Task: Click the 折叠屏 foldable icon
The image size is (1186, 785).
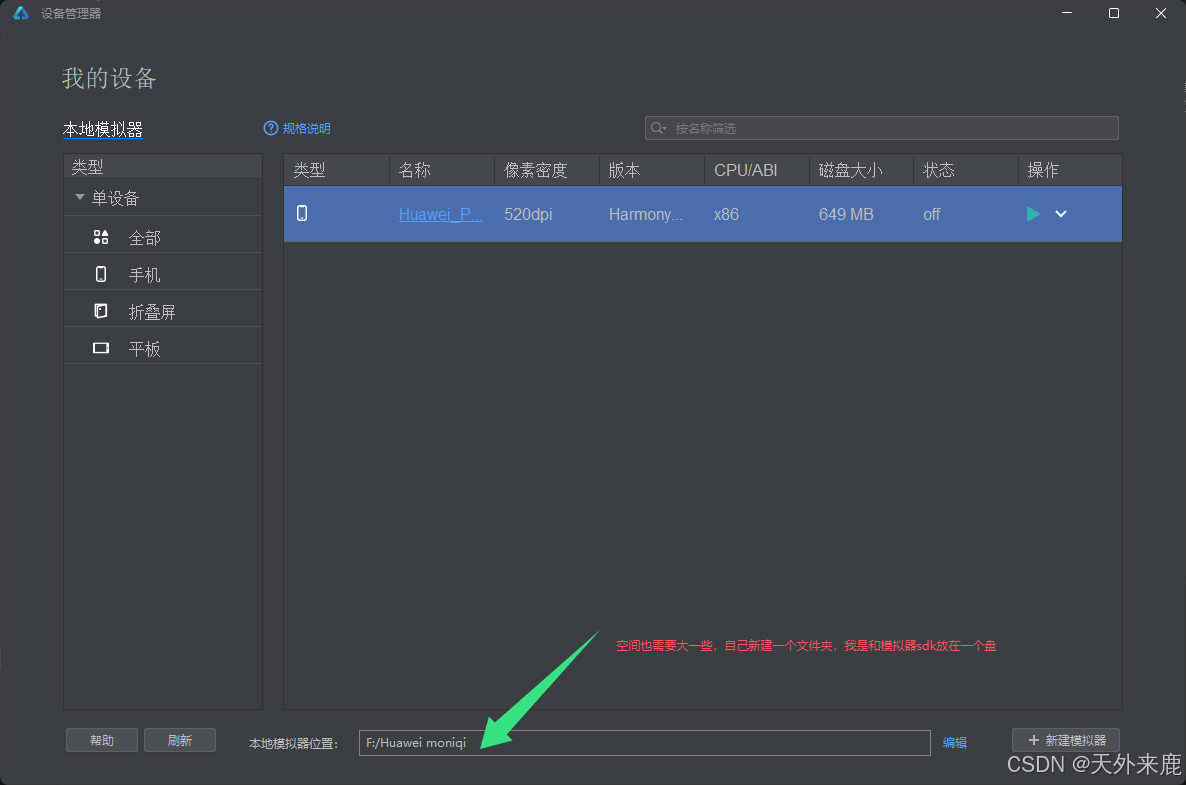Action: [x=101, y=311]
